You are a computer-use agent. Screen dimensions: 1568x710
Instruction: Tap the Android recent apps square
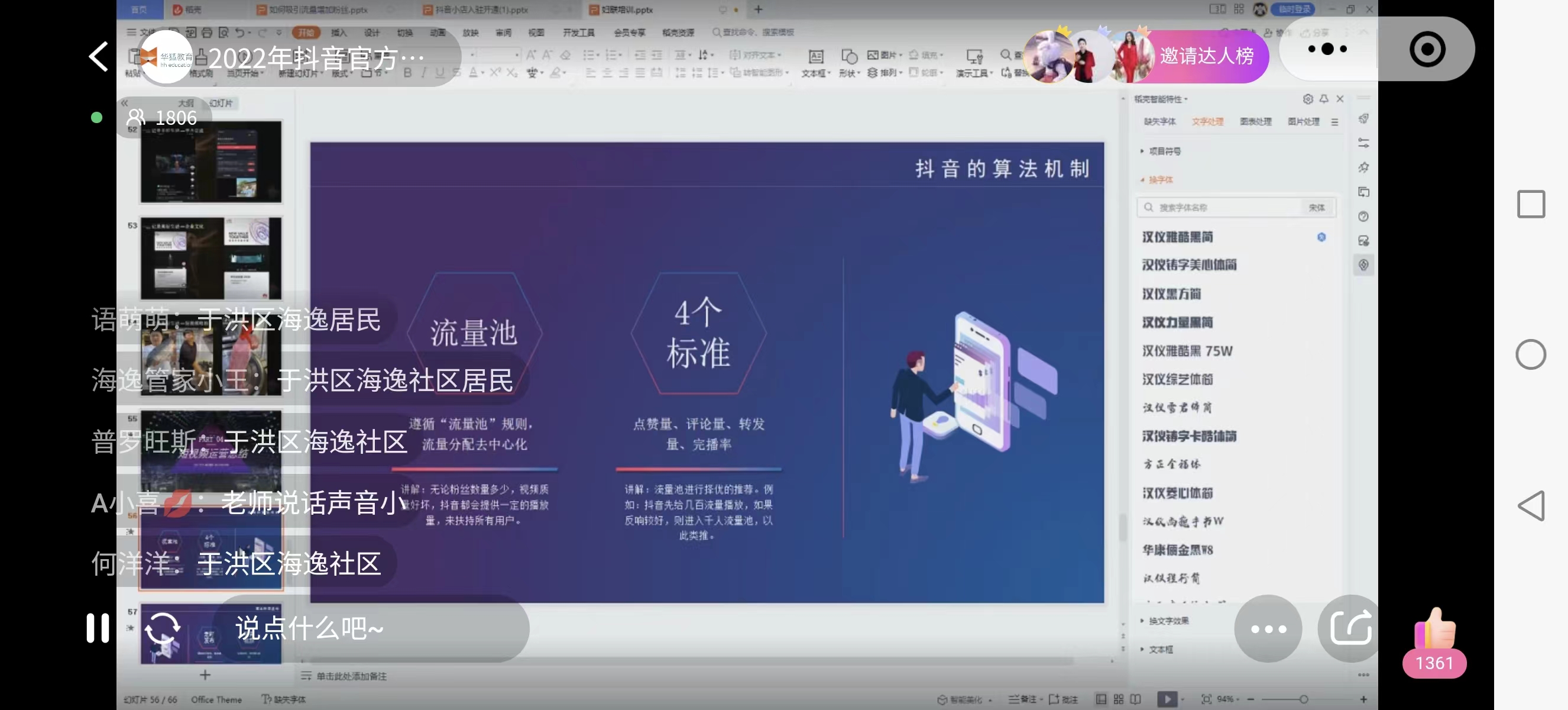(x=1530, y=204)
